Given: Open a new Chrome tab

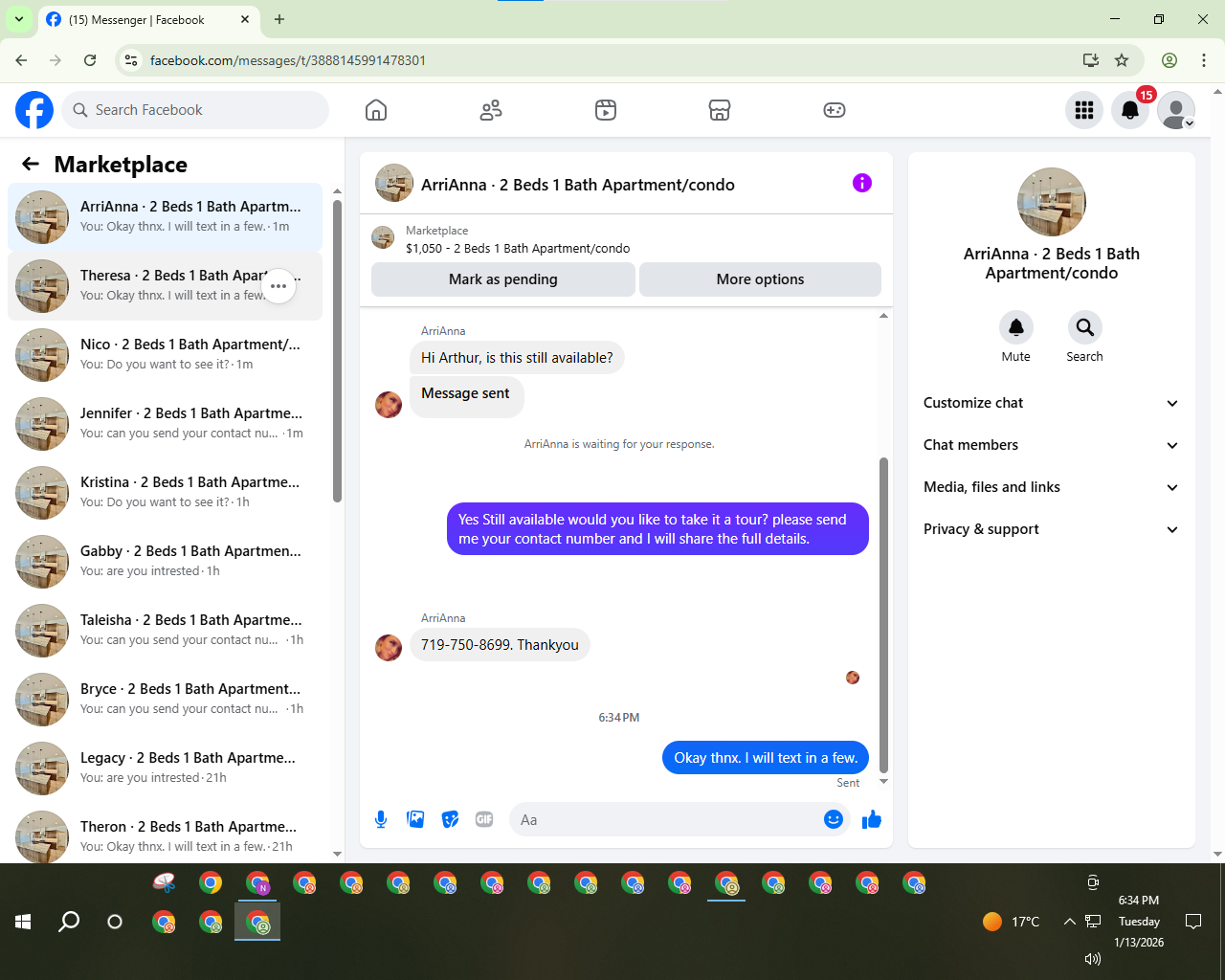Looking at the screenshot, I should tap(279, 19).
